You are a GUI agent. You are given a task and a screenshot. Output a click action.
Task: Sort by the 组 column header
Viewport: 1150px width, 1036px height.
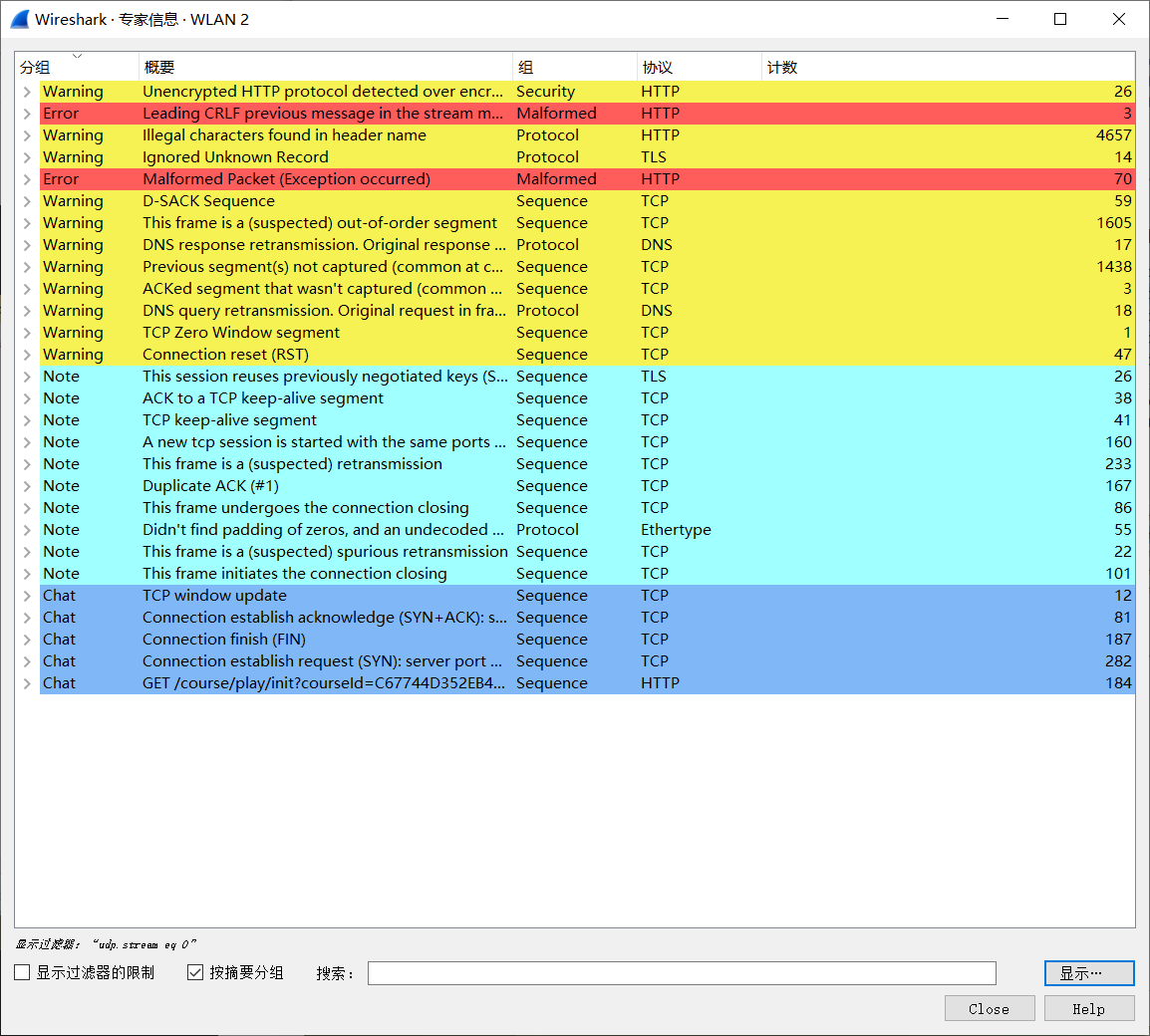(575, 67)
